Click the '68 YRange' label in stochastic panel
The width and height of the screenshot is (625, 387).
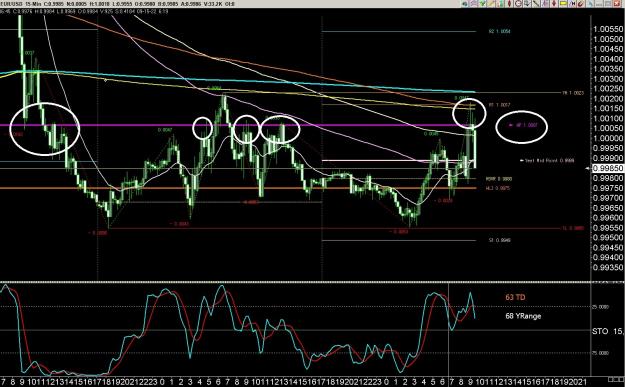[523, 316]
